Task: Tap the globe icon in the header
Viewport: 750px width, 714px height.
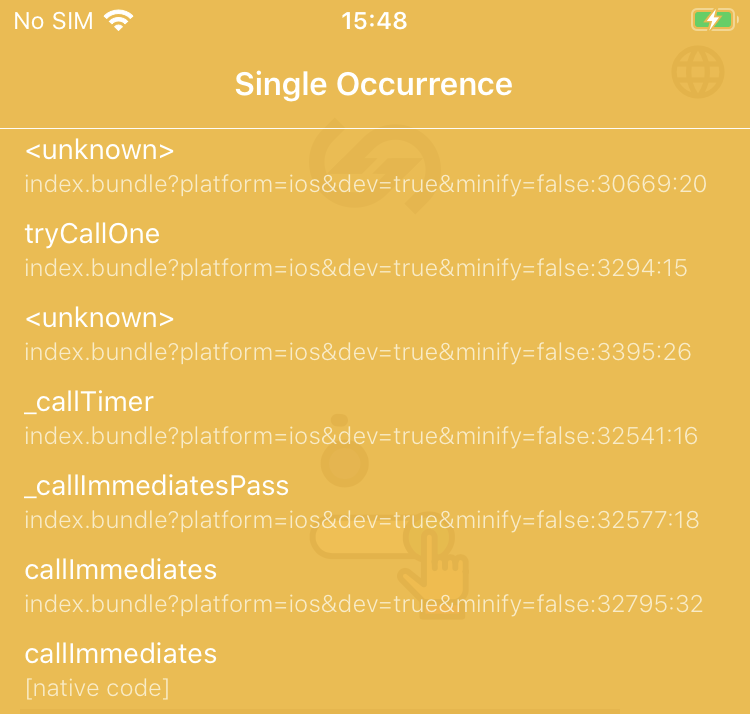Action: (x=697, y=72)
